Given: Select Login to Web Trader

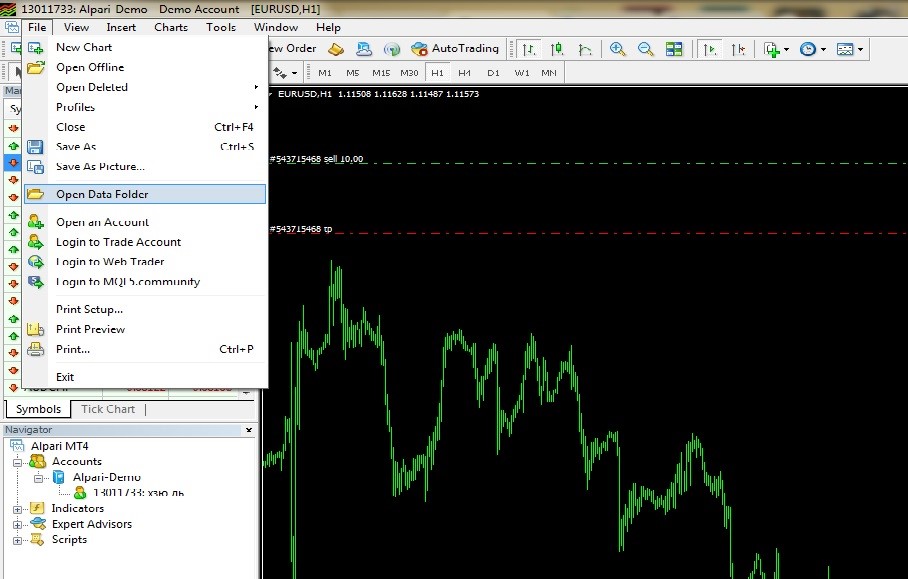Looking at the screenshot, I should click(145, 262).
